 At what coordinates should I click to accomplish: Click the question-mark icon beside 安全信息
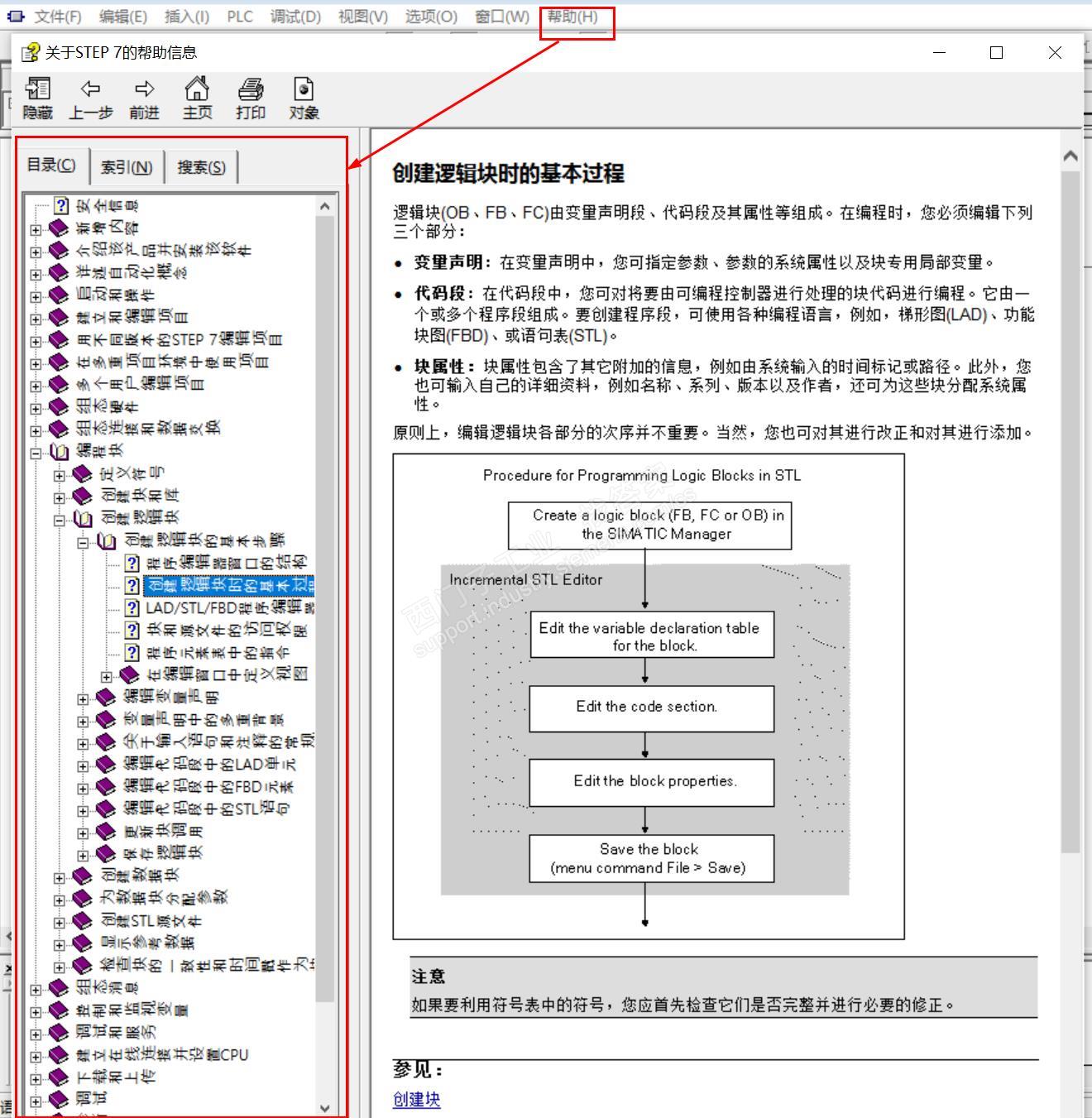pyautogui.click(x=61, y=205)
